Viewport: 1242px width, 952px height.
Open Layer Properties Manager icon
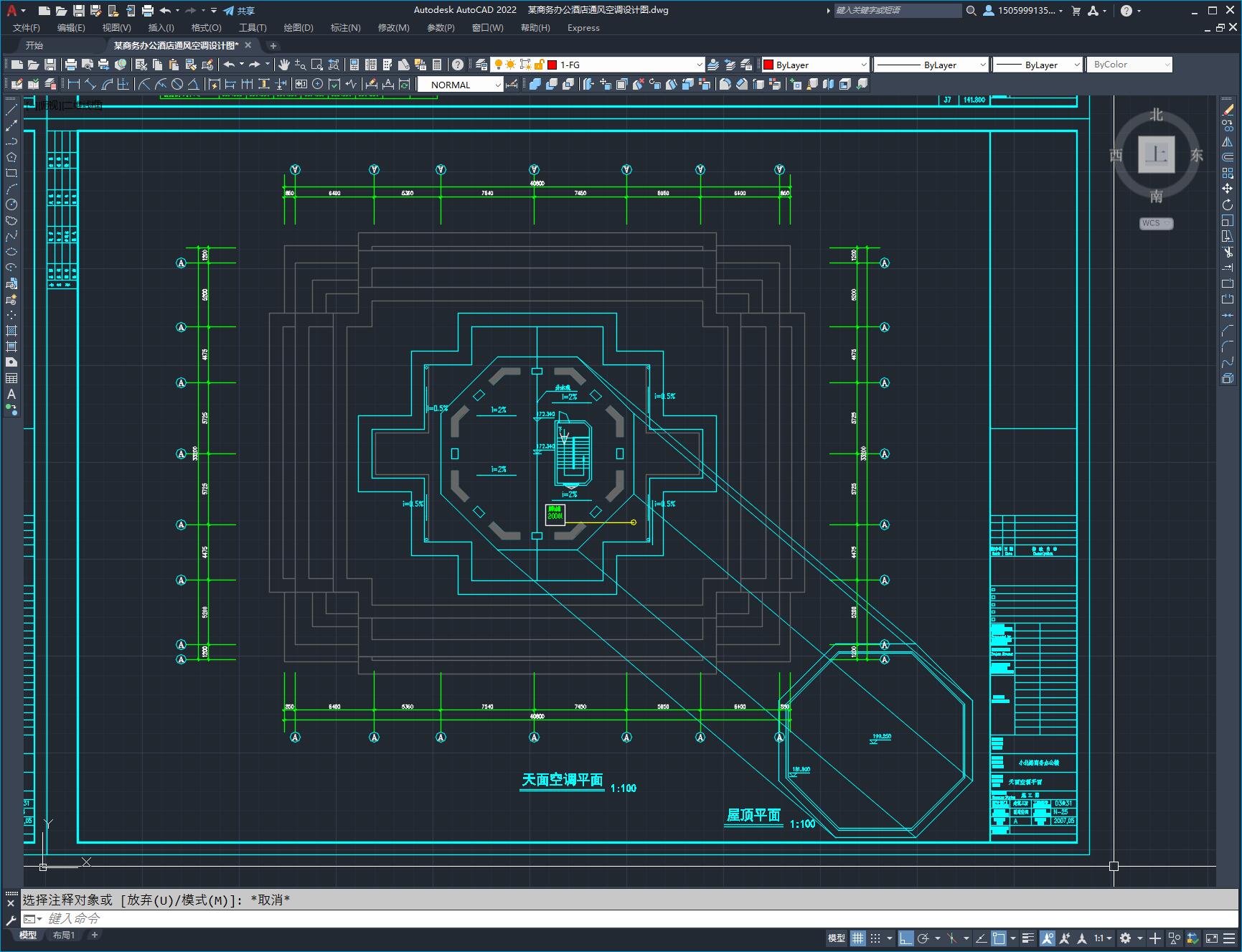(x=481, y=65)
